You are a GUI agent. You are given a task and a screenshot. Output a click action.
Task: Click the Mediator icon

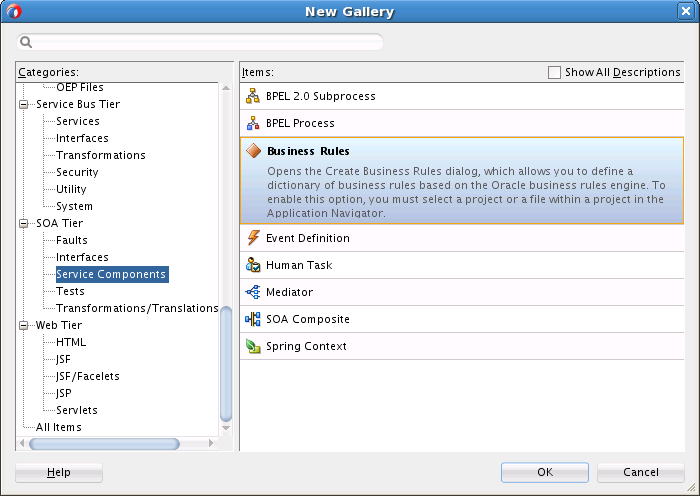coord(253,292)
